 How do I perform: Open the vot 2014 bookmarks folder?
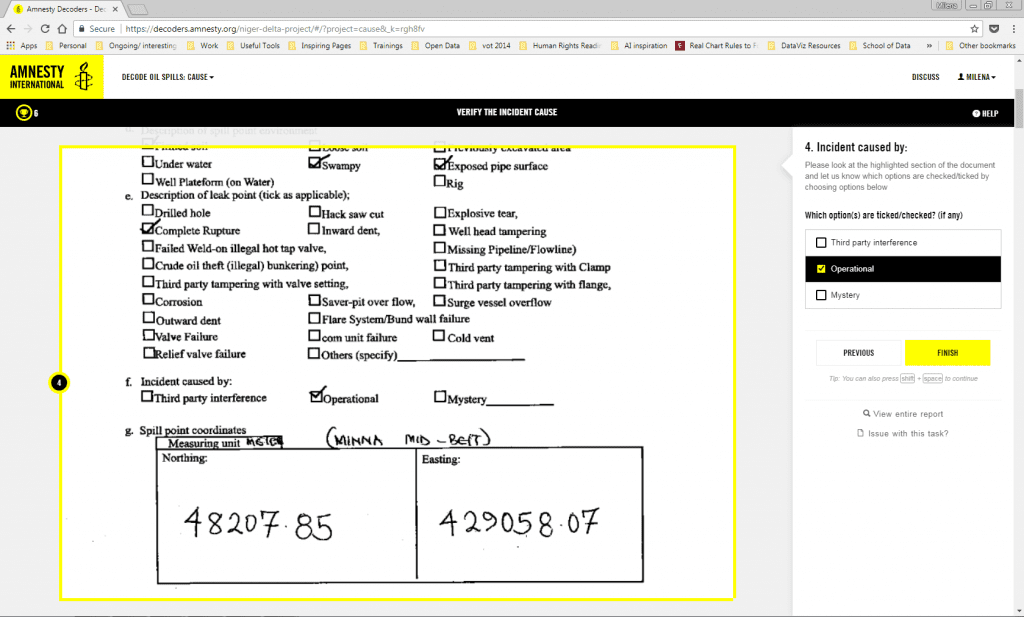click(x=489, y=46)
